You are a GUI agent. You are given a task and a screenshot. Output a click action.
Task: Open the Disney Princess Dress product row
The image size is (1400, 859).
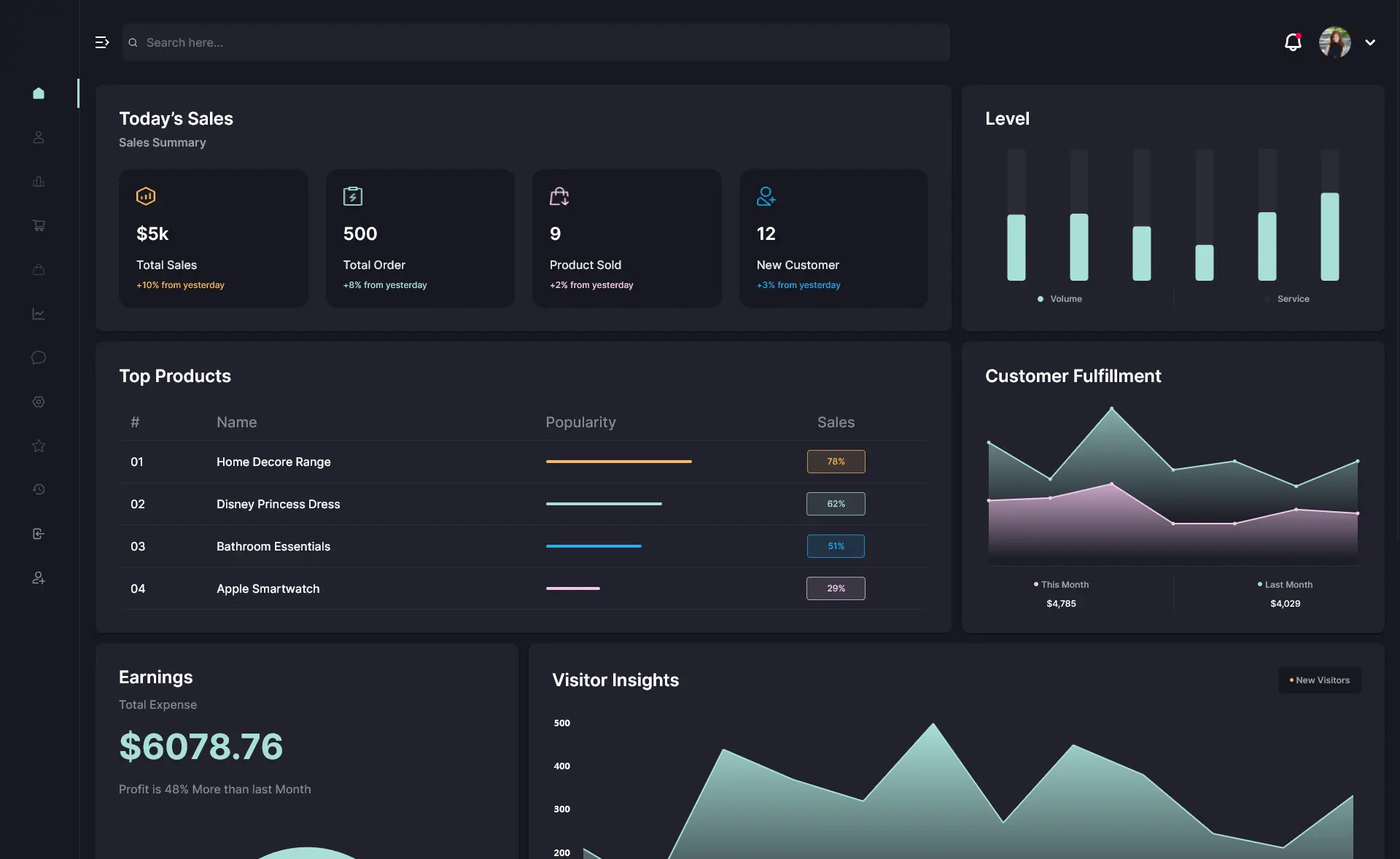click(277, 503)
